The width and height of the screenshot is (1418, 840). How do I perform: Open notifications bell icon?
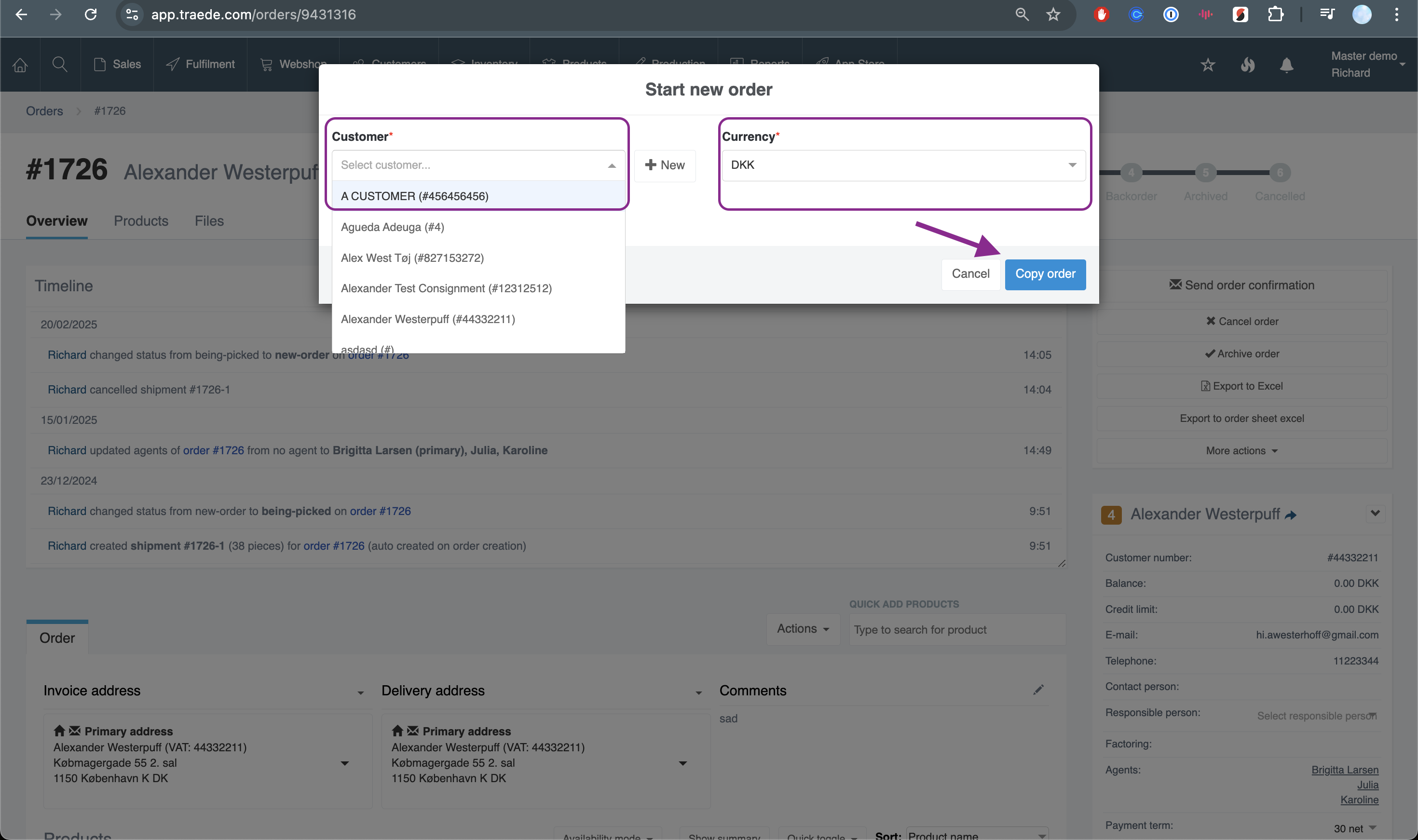point(1287,65)
